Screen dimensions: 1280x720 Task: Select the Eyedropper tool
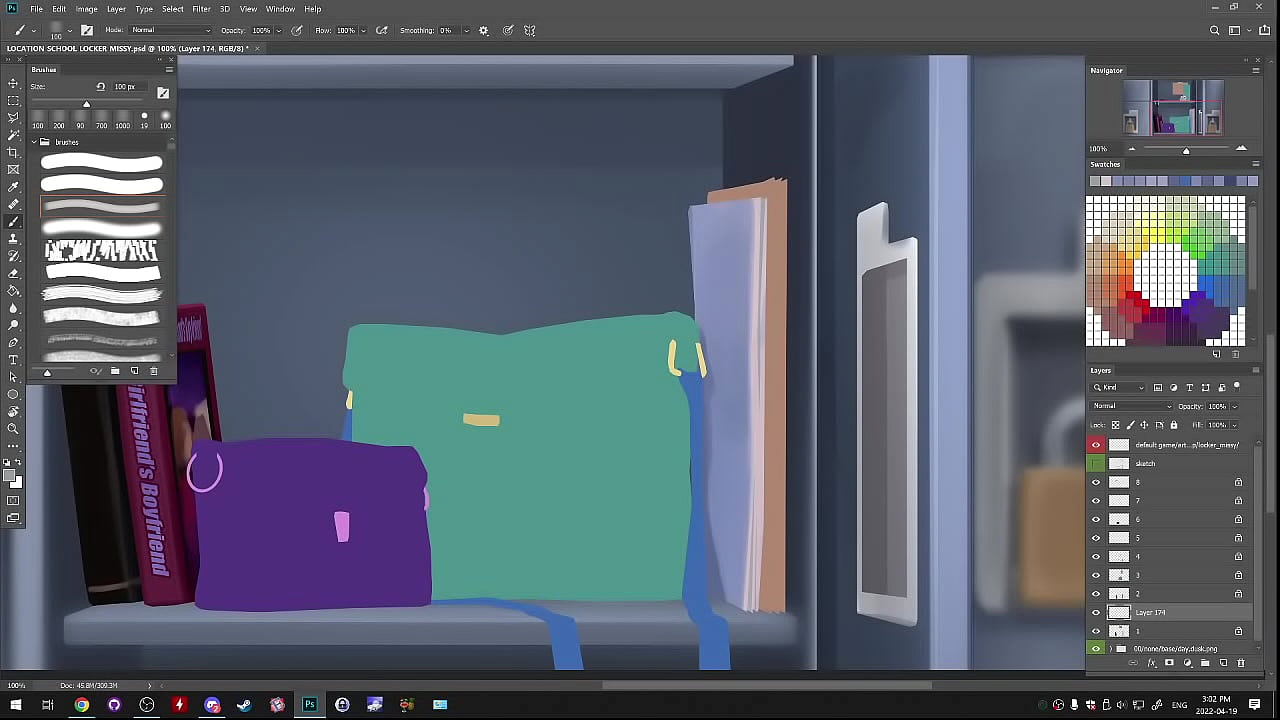pos(13,187)
